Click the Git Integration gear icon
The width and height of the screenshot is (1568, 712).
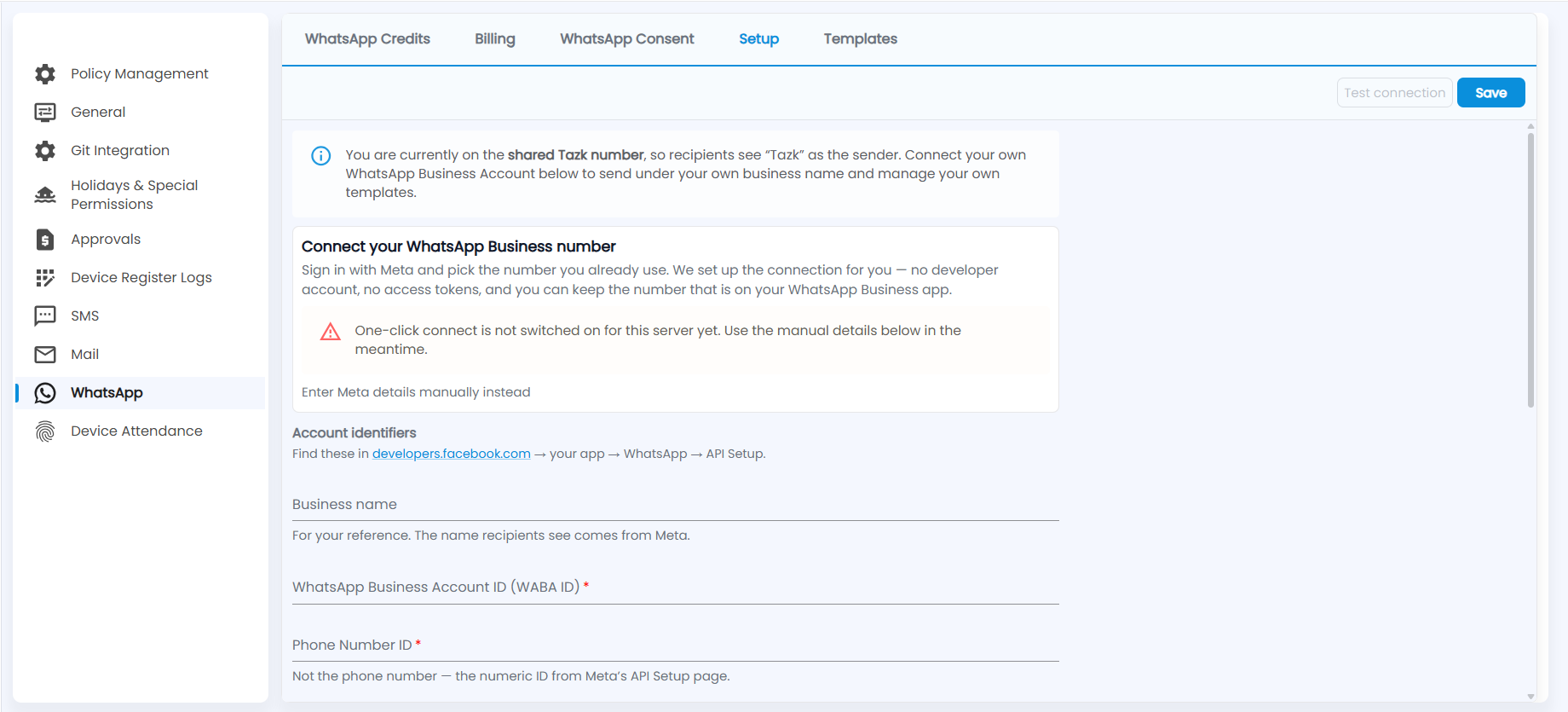[x=45, y=151]
